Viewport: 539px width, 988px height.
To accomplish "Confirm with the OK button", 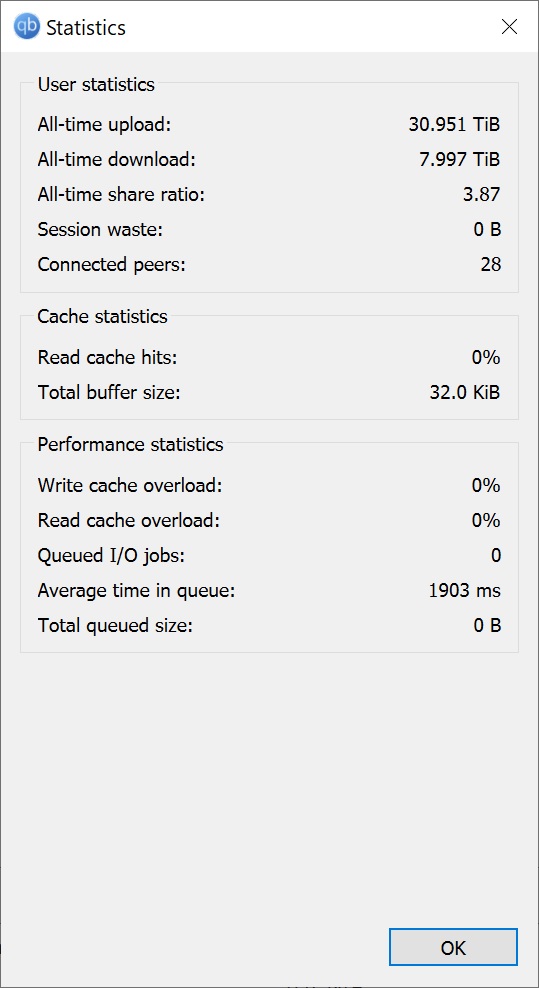I will (x=453, y=947).
